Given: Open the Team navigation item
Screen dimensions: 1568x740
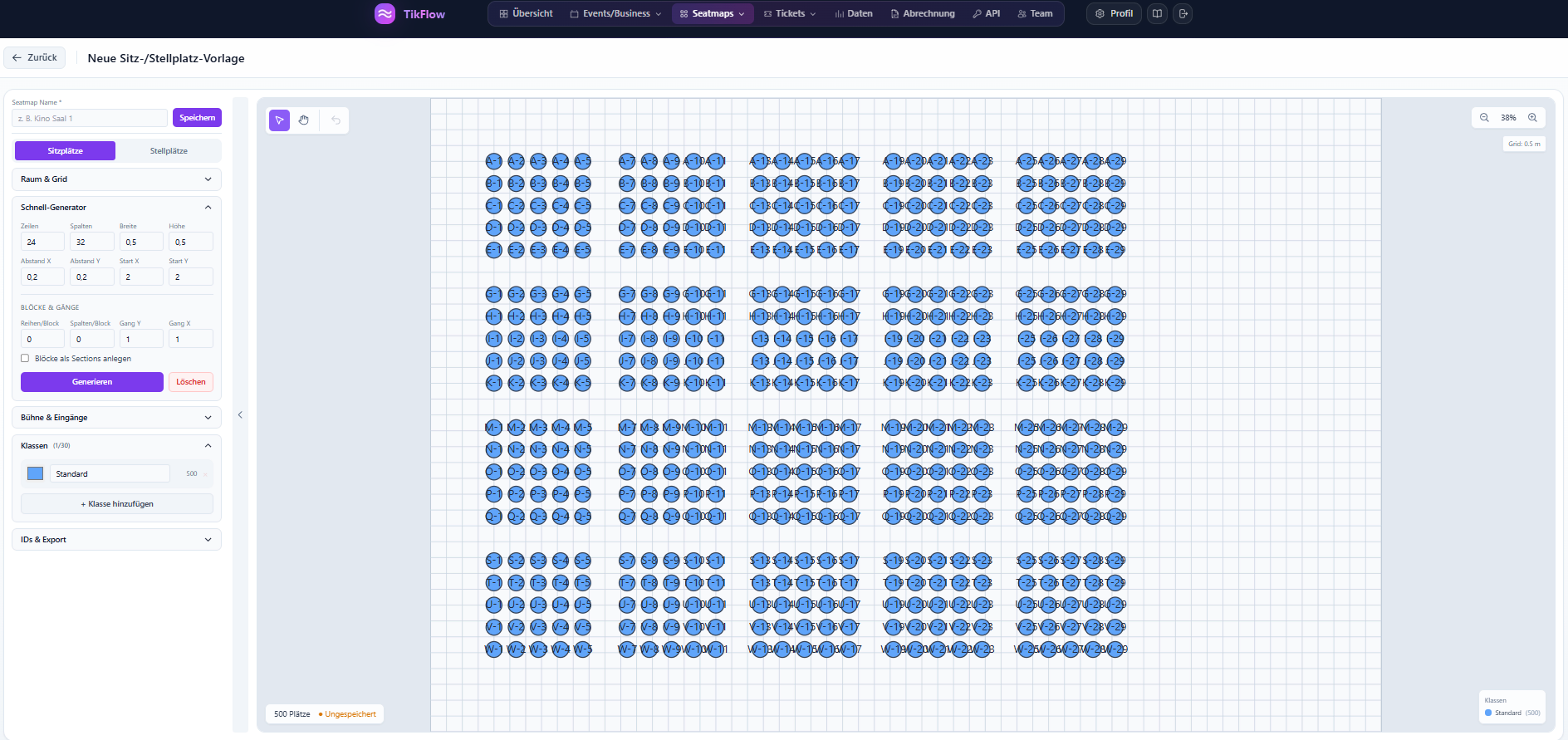Looking at the screenshot, I should 1035,14.
